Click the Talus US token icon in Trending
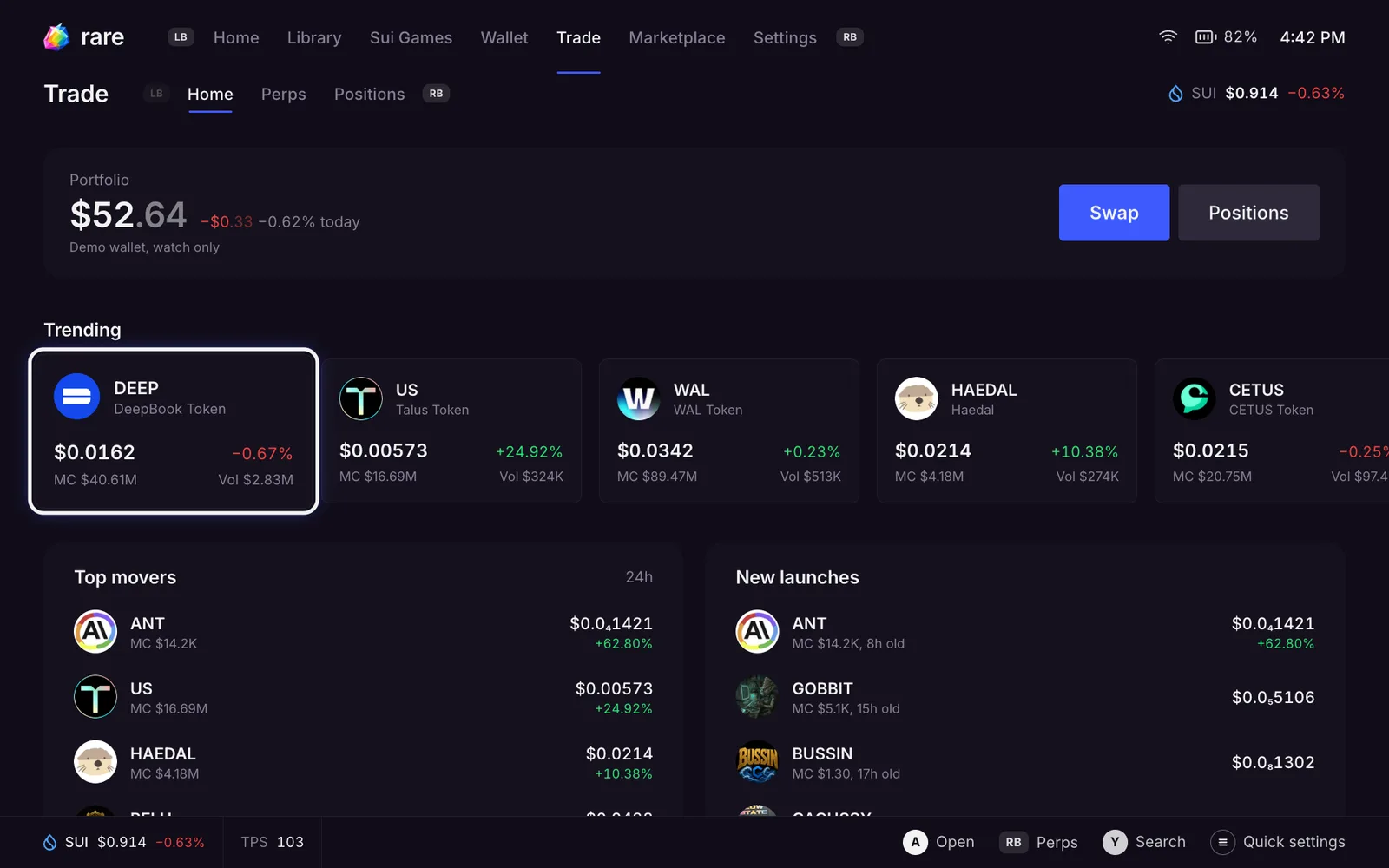The width and height of the screenshot is (1389, 868). pyautogui.click(x=361, y=398)
